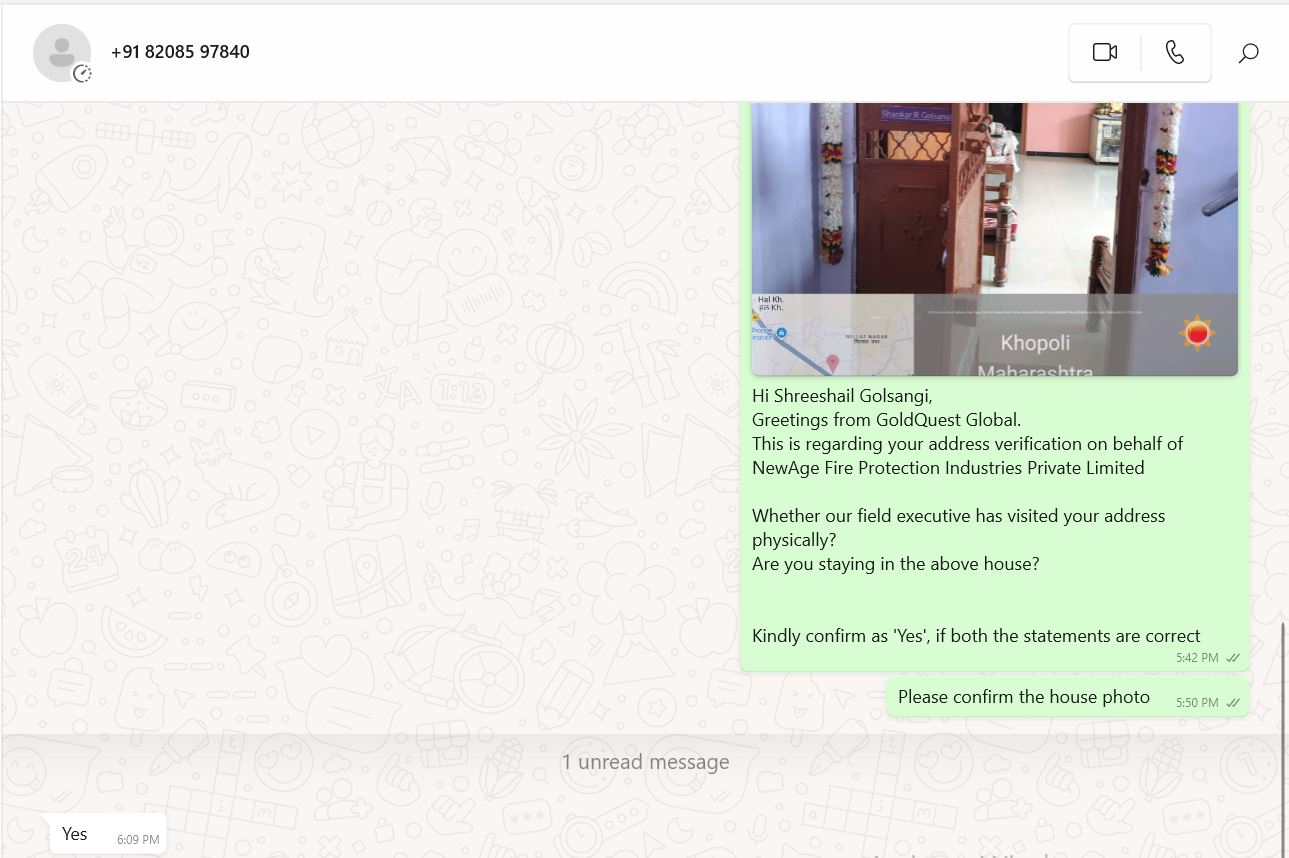Viewport: 1289px width, 858px height.
Task: Open the contact's profile picture avatar
Action: [x=62, y=53]
